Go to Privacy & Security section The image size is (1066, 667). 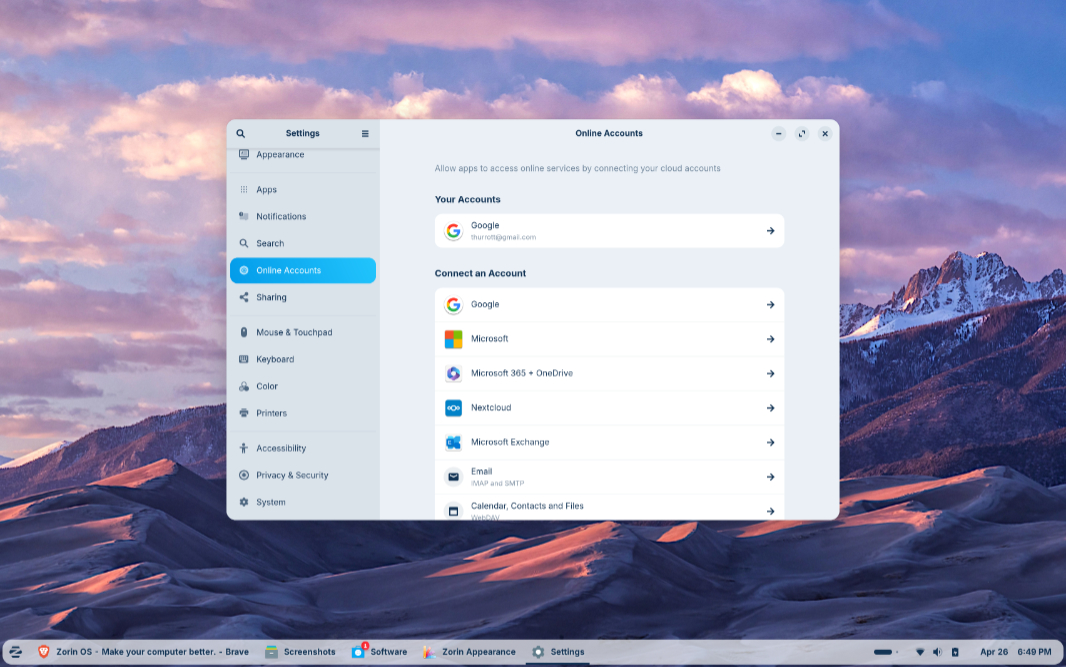point(292,475)
